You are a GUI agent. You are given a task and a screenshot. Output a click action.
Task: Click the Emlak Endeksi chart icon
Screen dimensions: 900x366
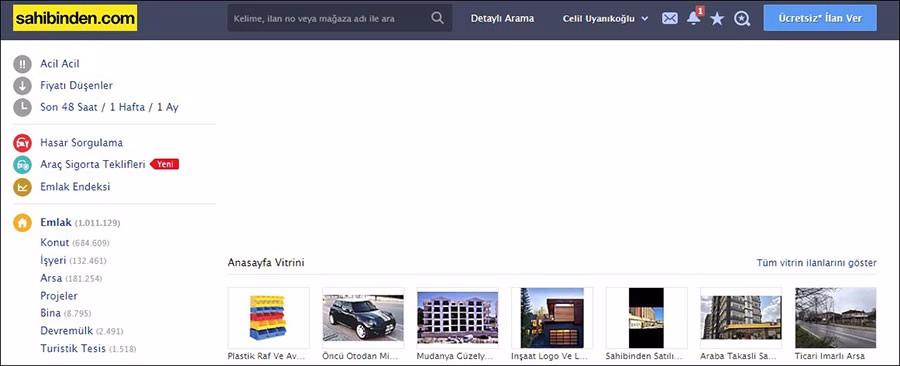(x=22, y=187)
